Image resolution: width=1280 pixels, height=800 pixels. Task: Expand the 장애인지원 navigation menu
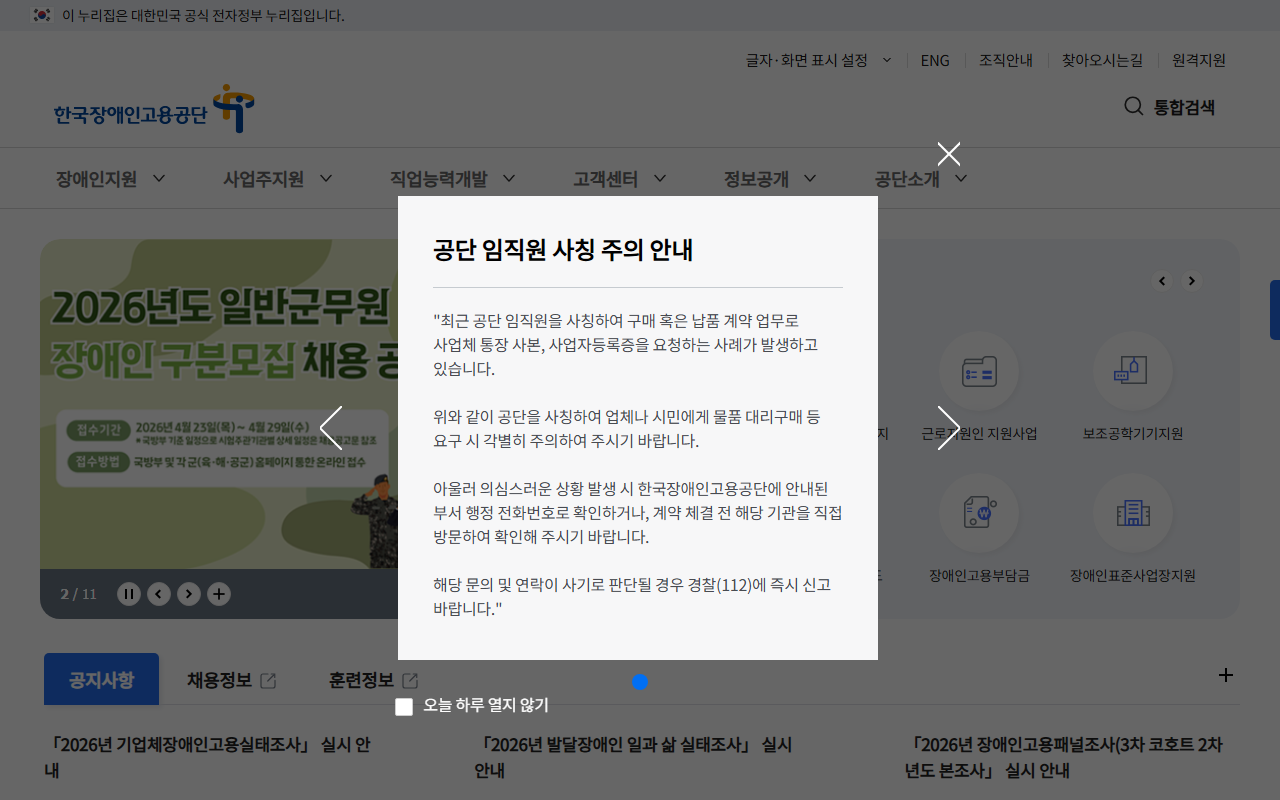pyautogui.click(x=96, y=178)
